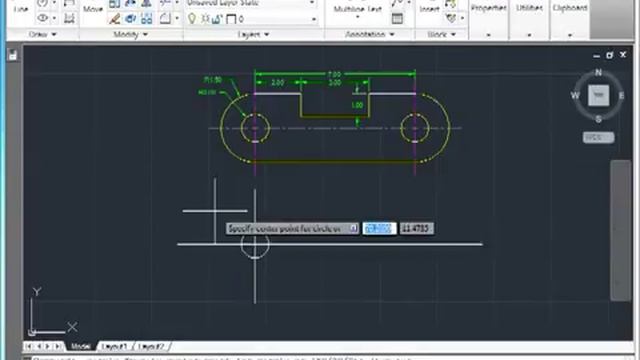
Task: Click the Insert block tool
Action: [x=429, y=9]
